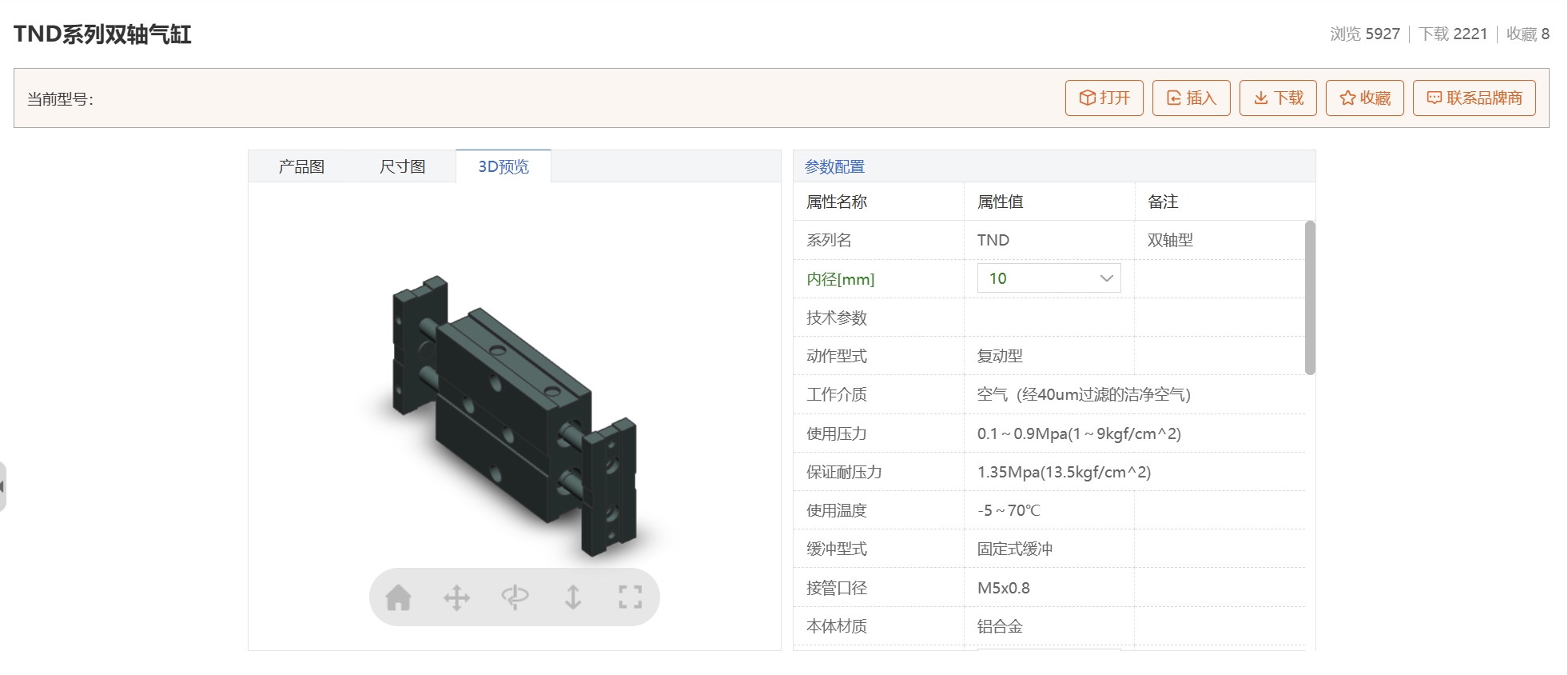Click the 固定式缓冲 value
Viewport: 1568px width, 675px height.
point(1015,549)
